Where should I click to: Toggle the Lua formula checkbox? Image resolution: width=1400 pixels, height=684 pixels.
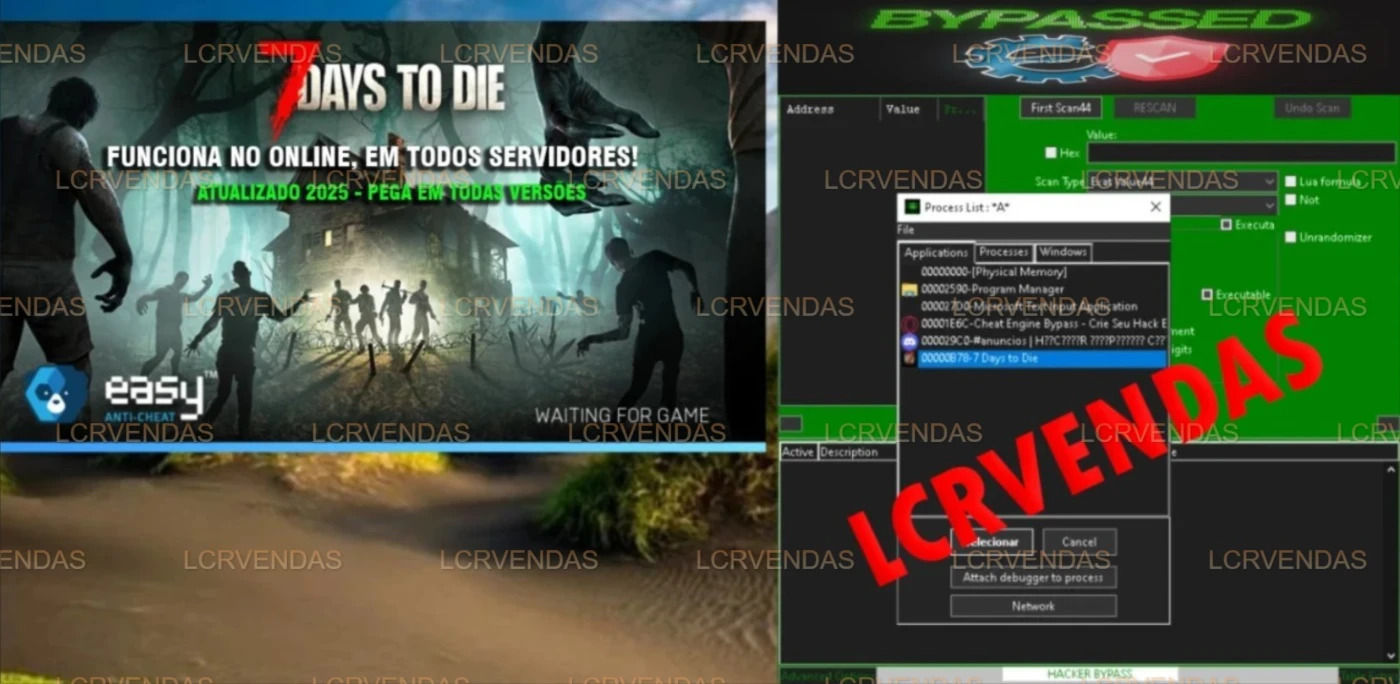coord(1290,182)
